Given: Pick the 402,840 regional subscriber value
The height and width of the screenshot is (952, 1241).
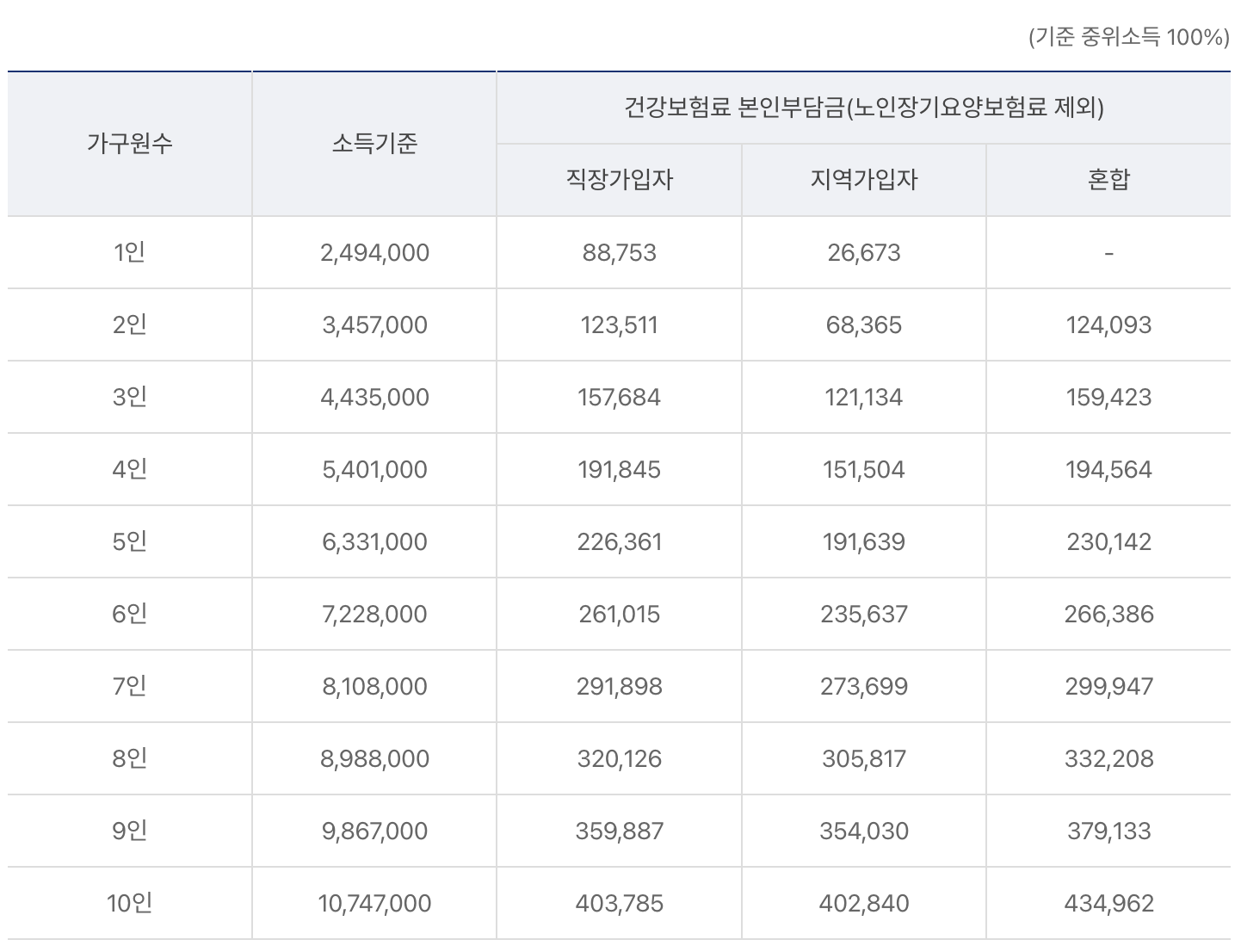Looking at the screenshot, I should click(863, 903).
